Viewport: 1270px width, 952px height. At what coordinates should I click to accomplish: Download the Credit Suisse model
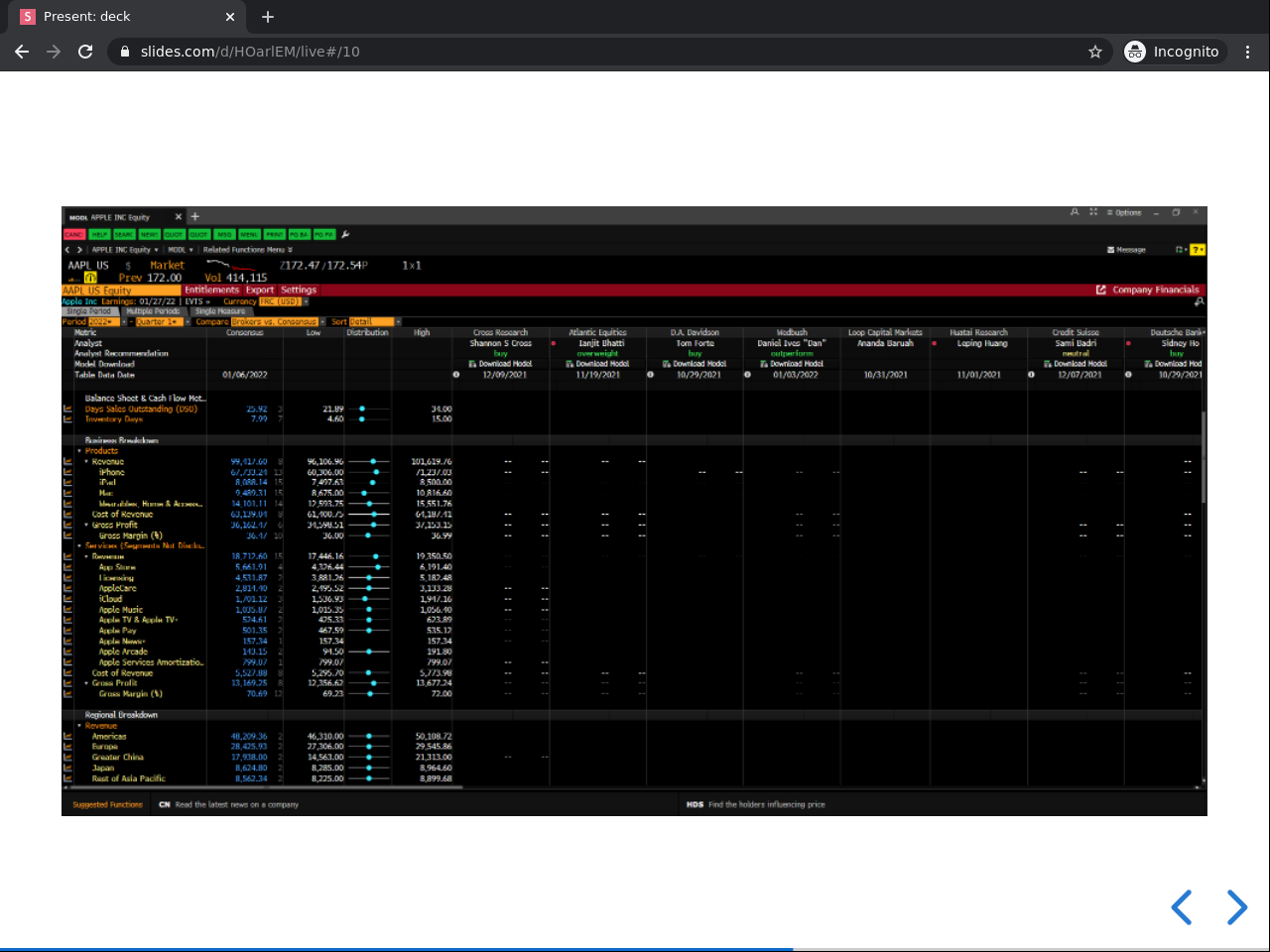tap(1076, 364)
